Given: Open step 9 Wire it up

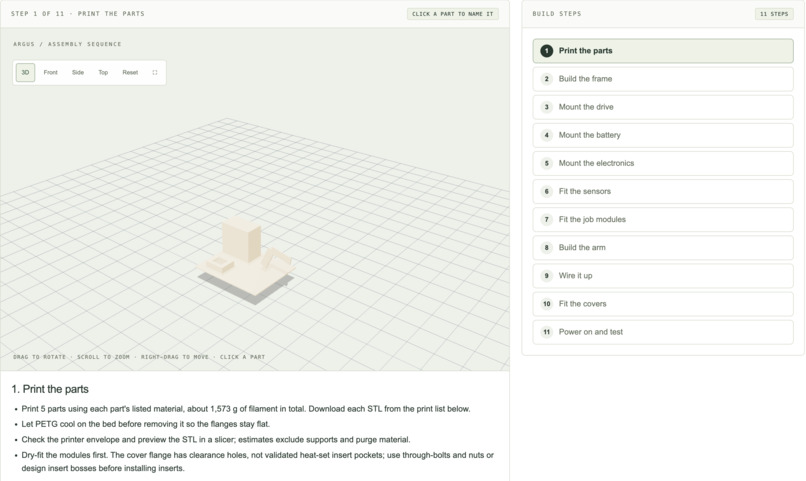Looking at the screenshot, I should (x=663, y=275).
